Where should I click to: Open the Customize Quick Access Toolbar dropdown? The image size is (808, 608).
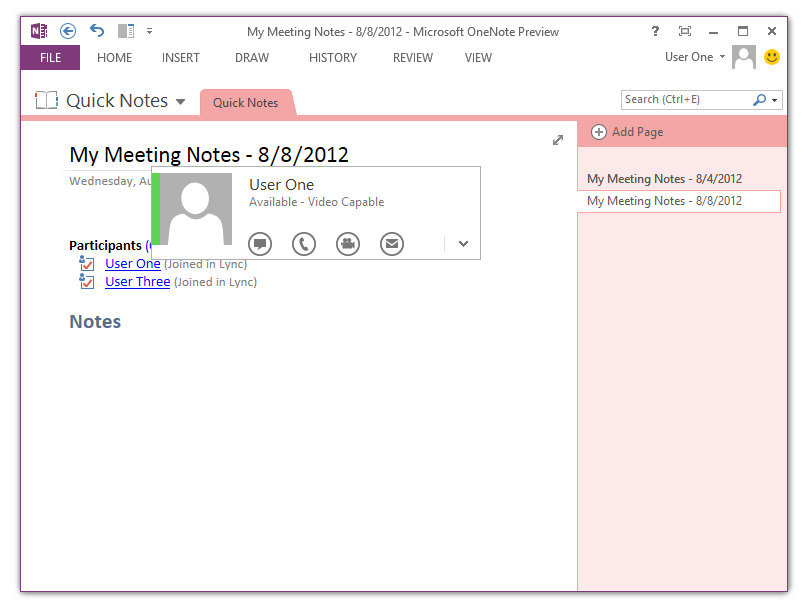coord(149,31)
